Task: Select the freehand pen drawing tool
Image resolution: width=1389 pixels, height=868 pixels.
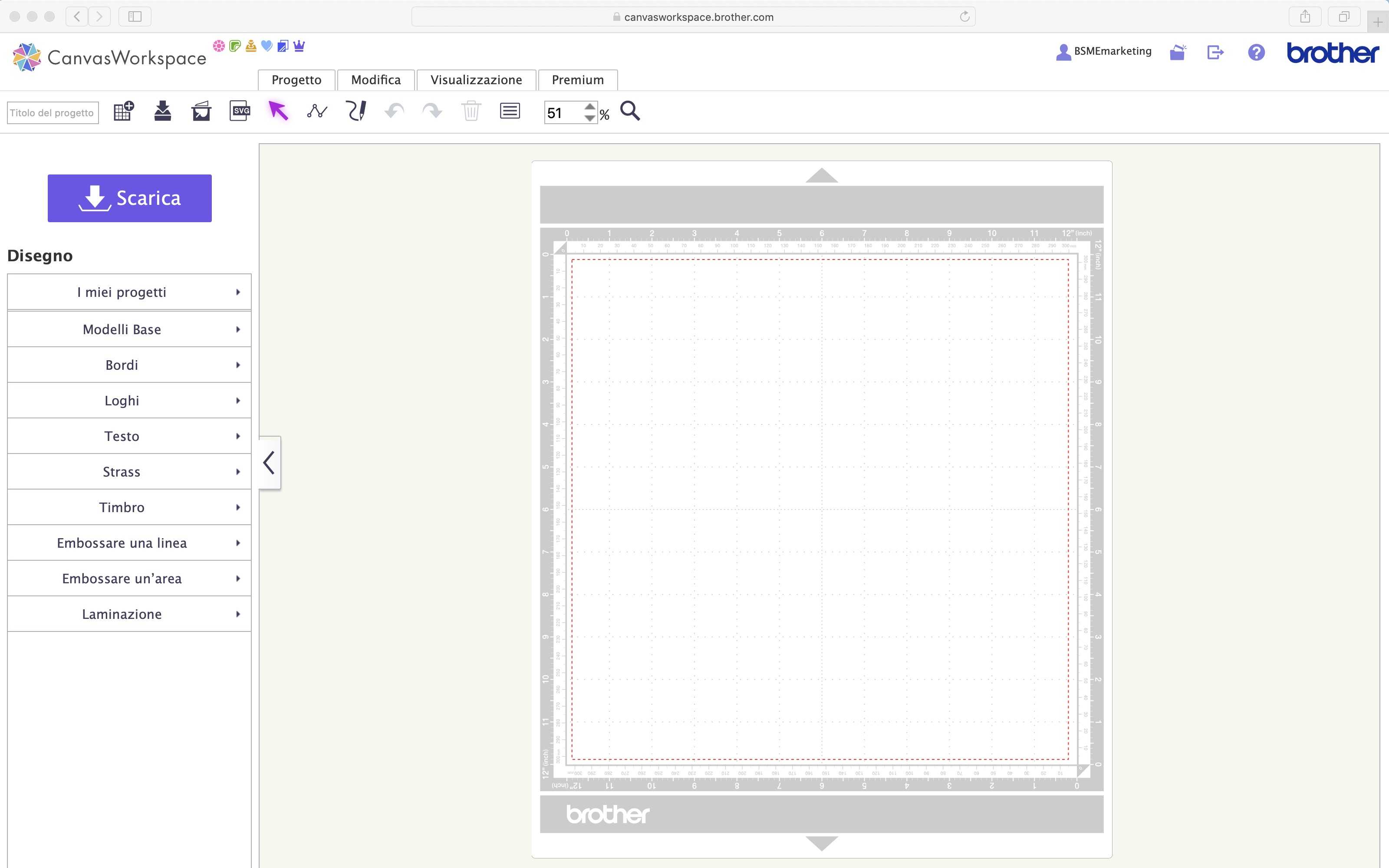Action: [356, 111]
